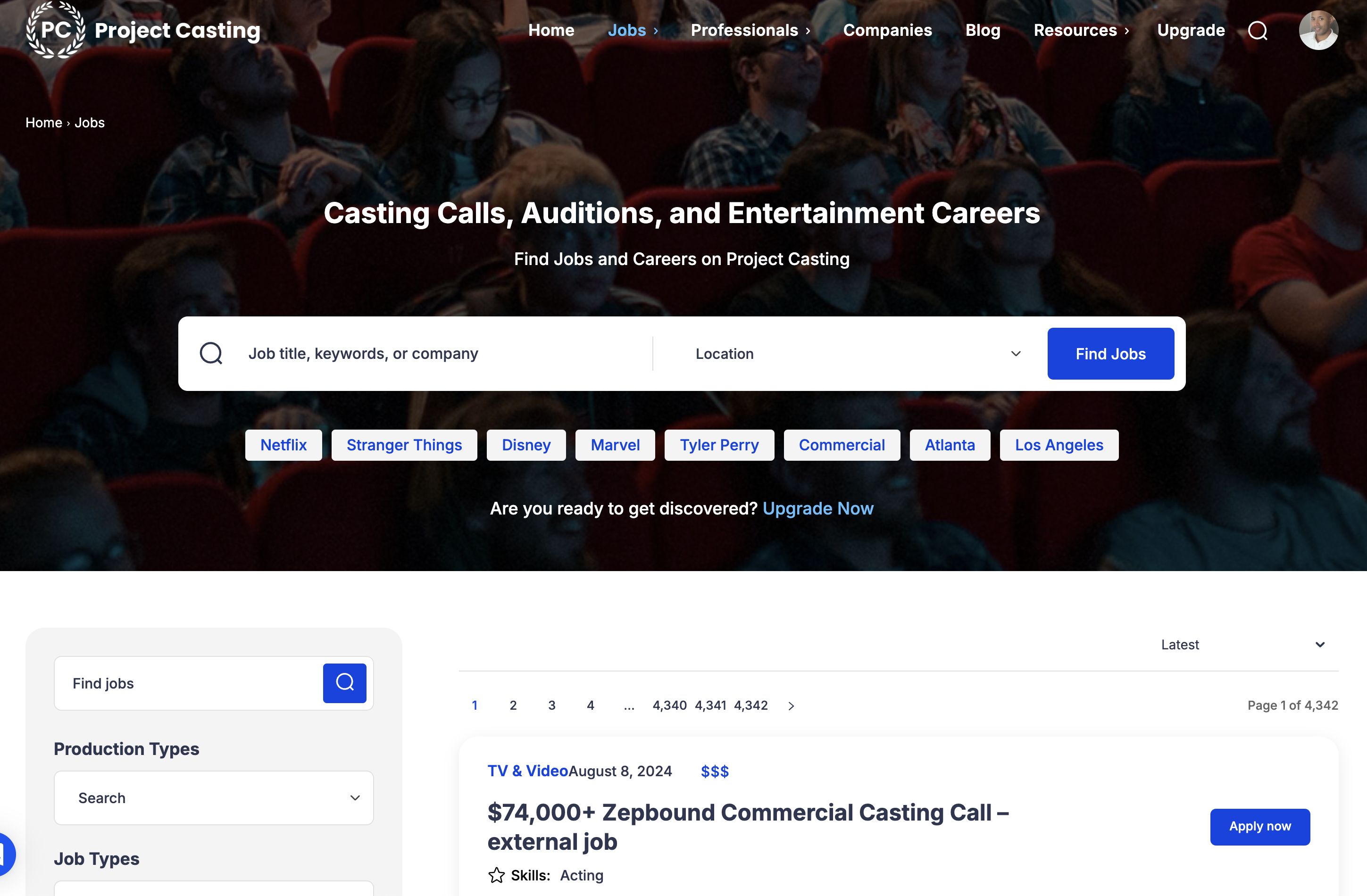Click the magnifier icon in main search bar

(x=211, y=353)
